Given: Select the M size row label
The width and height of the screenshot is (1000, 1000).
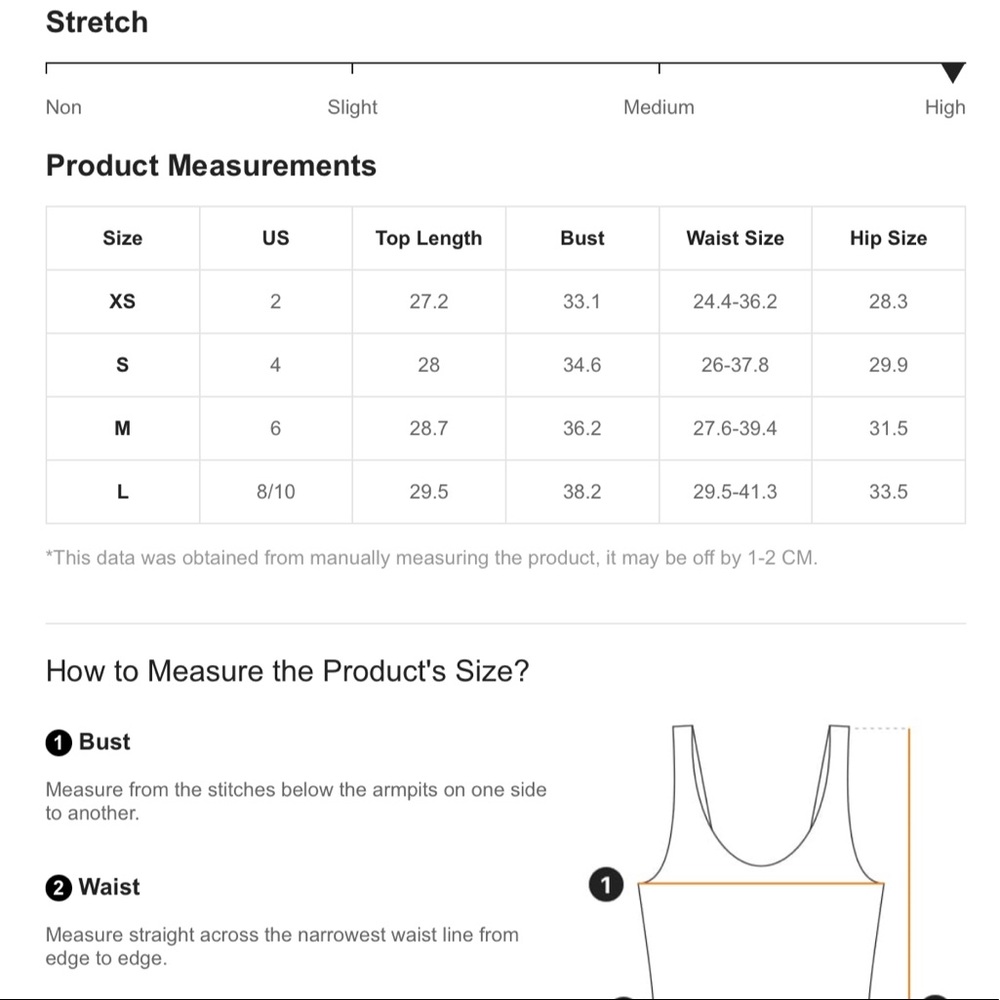Looking at the screenshot, I should (x=122, y=428).
